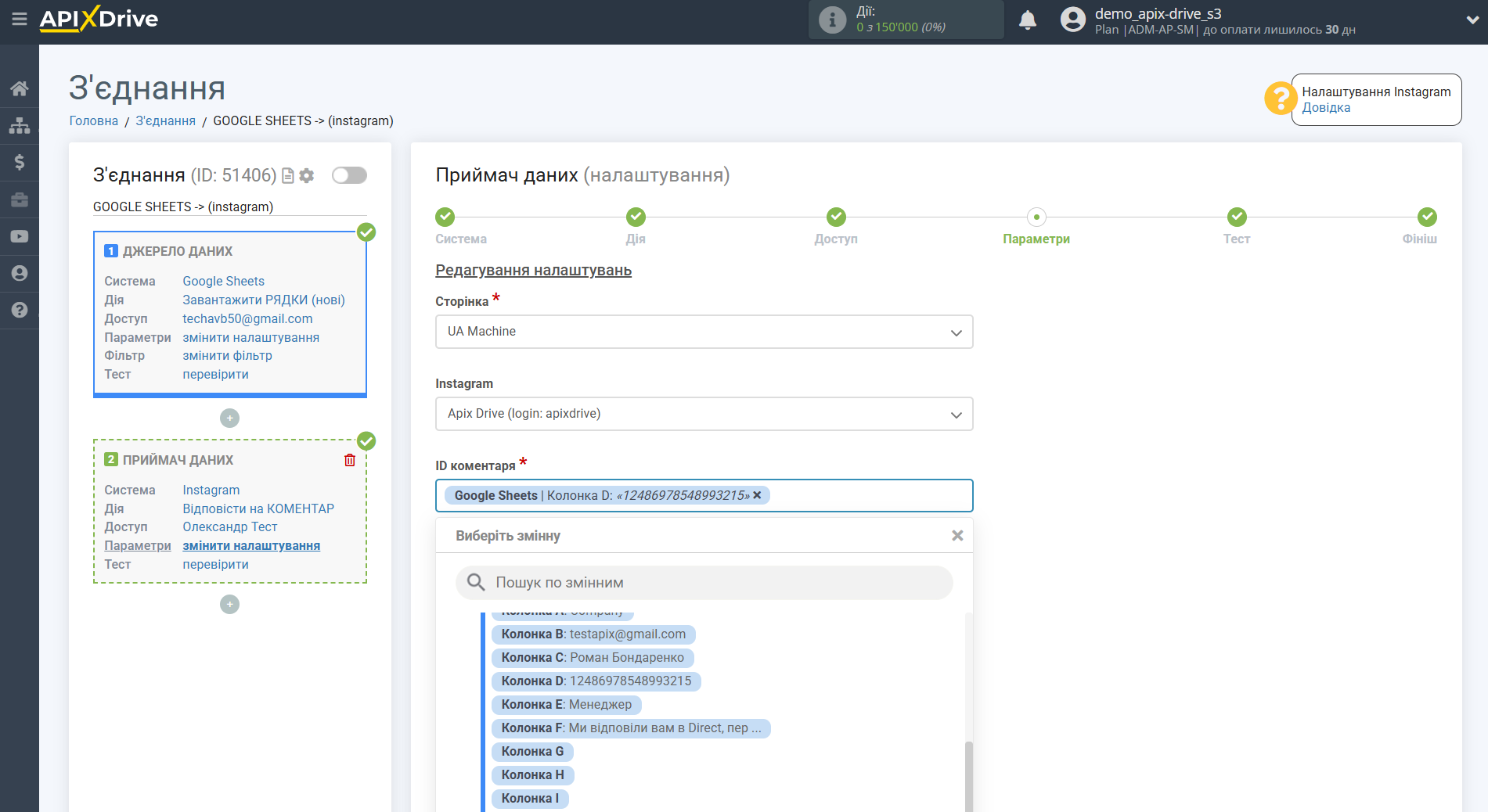Image resolution: width=1488 pixels, height=812 pixels.
Task: Open the help question sidebar icon
Action: [20, 310]
